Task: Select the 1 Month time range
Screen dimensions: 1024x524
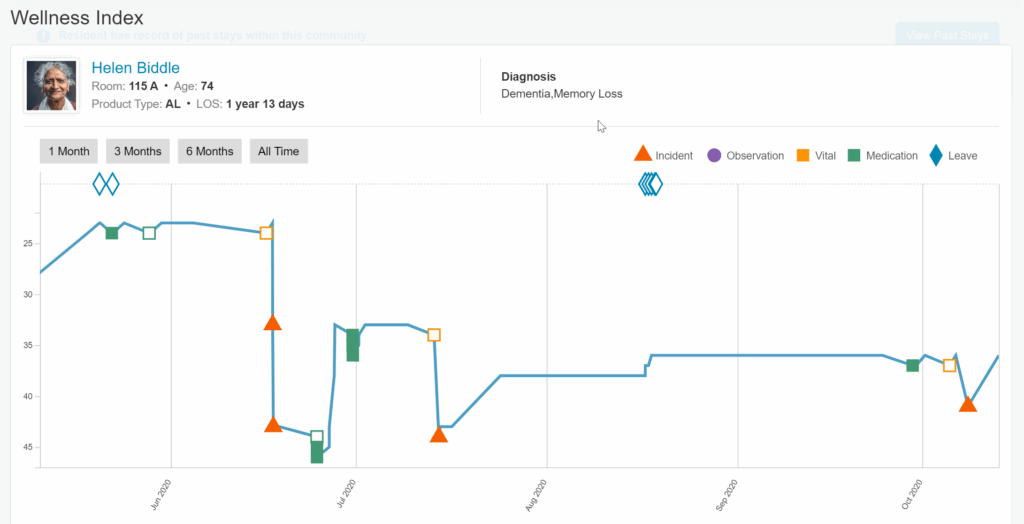Action: click(x=69, y=151)
